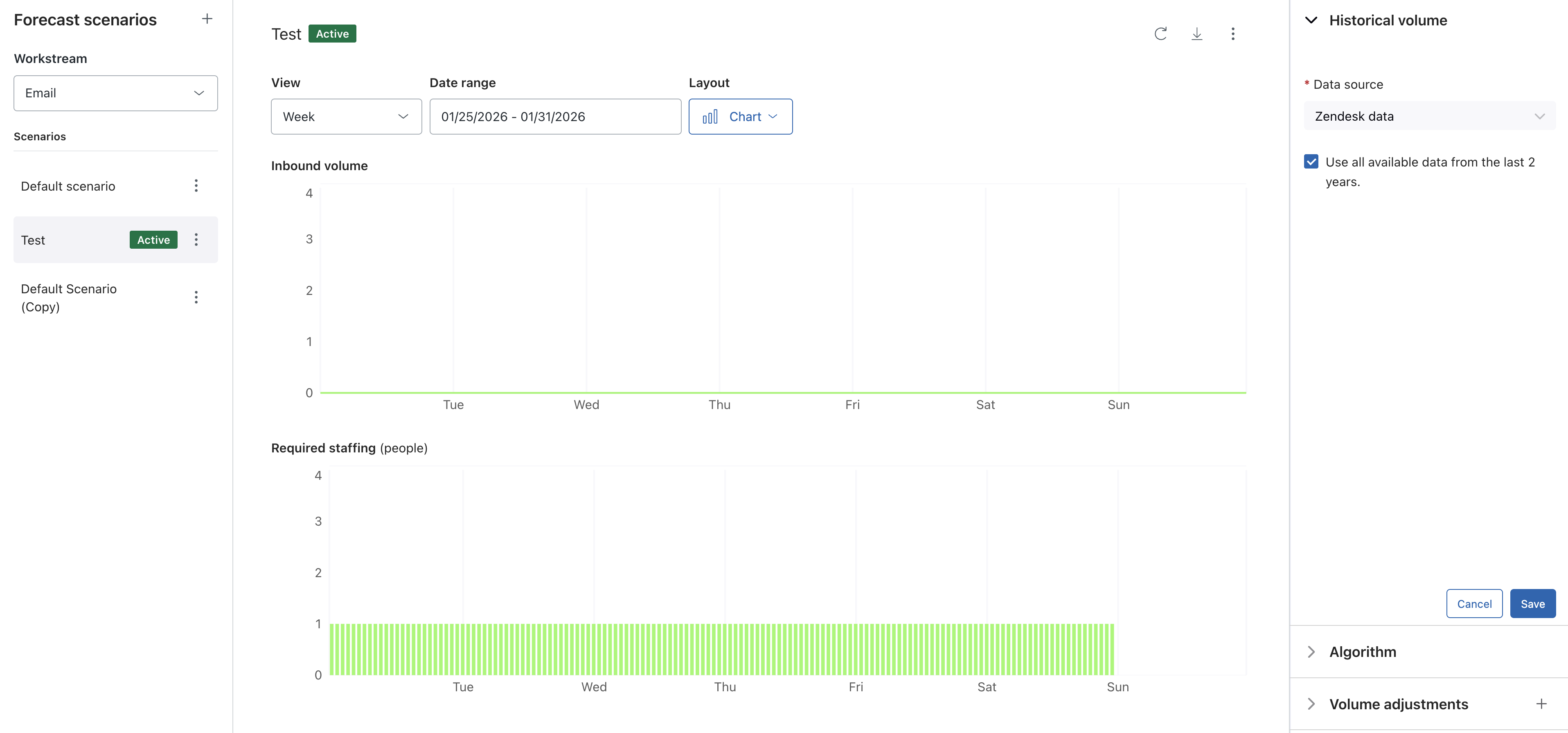Click the refresh forecast icon
Screen dimensions: 1568x733
point(1160,34)
